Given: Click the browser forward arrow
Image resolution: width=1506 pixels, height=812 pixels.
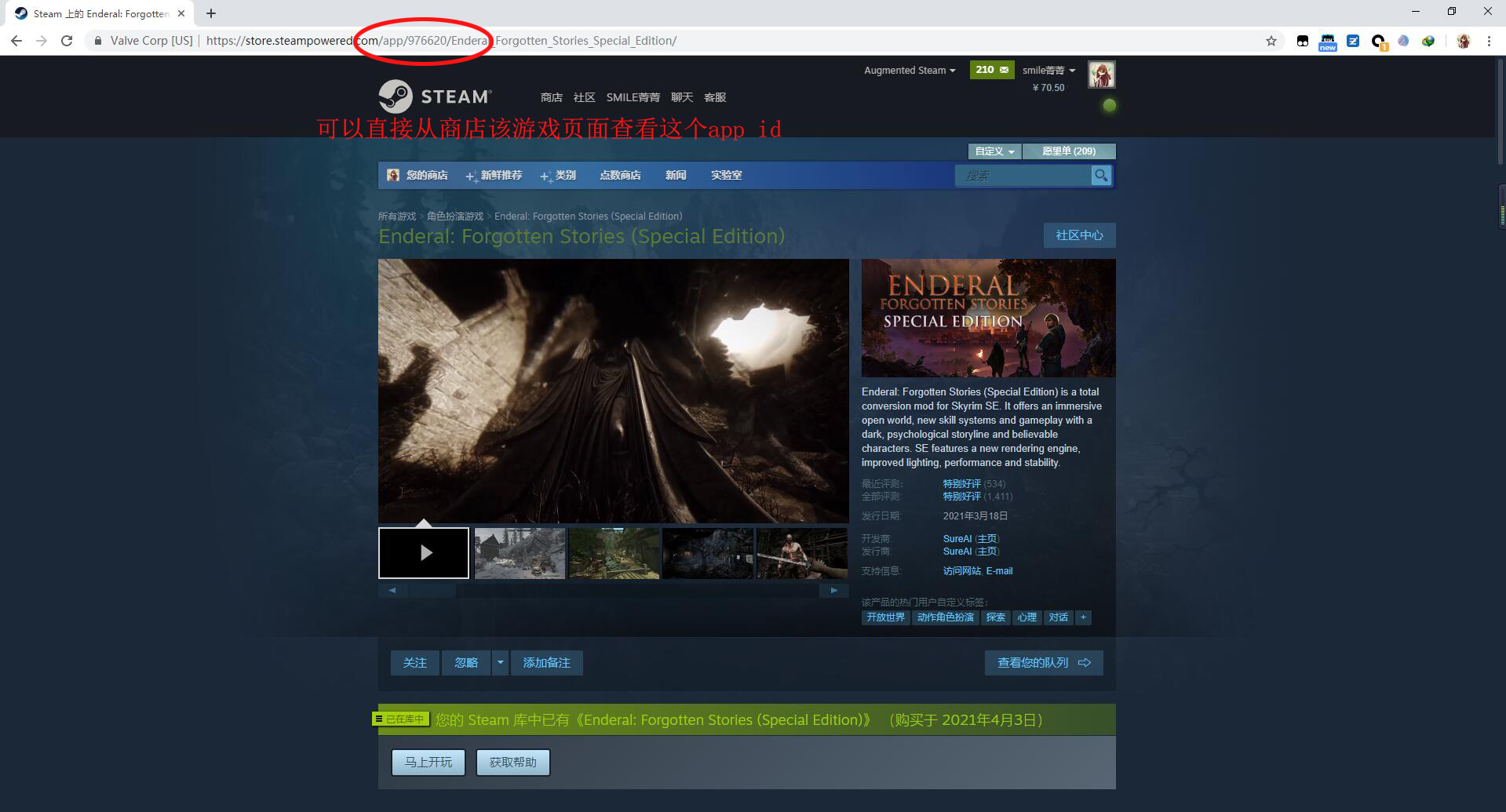Looking at the screenshot, I should [x=42, y=41].
